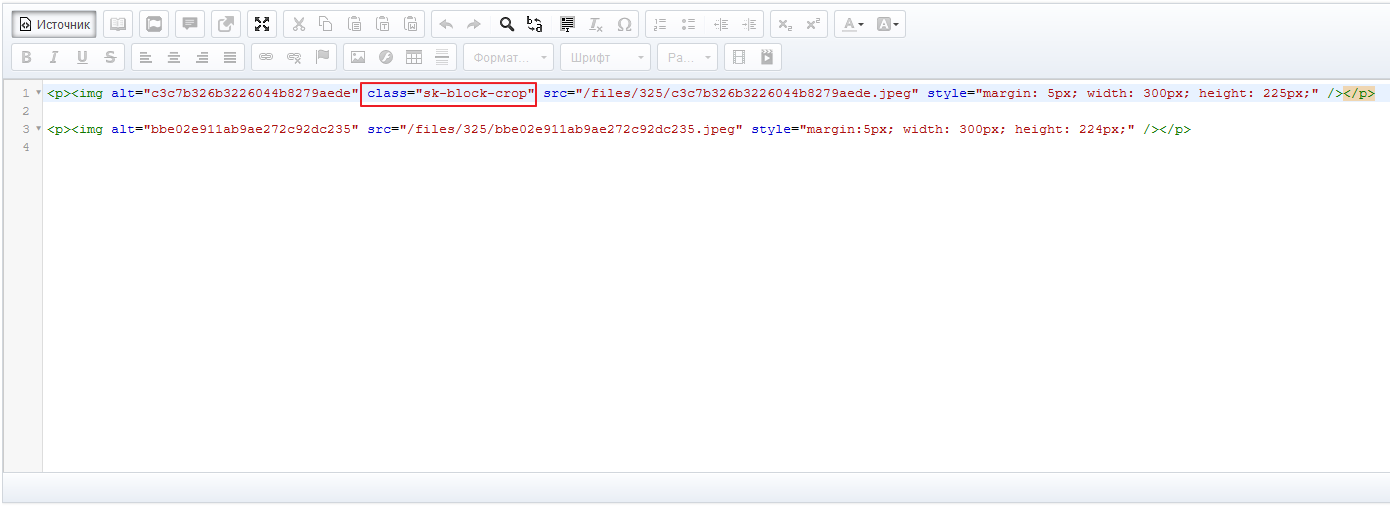Open the font size dropdown

pos(687,57)
